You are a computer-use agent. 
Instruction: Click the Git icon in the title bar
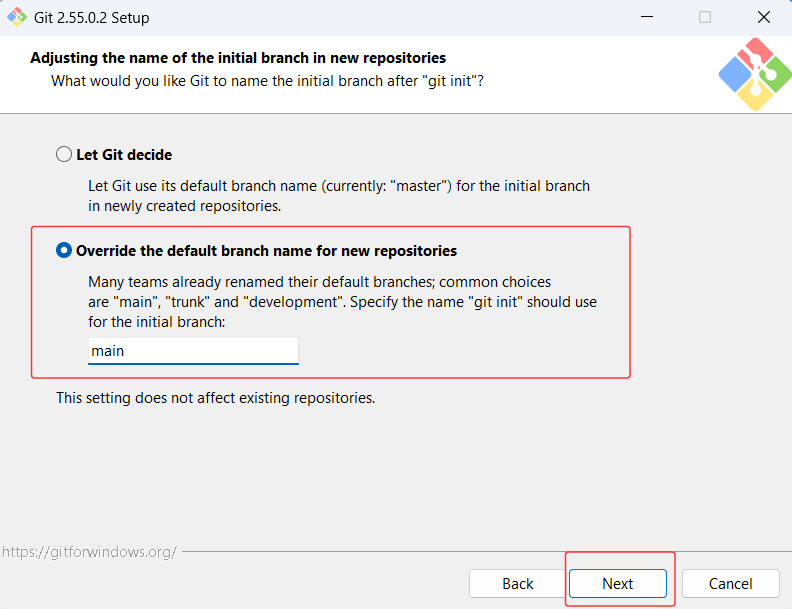17,17
